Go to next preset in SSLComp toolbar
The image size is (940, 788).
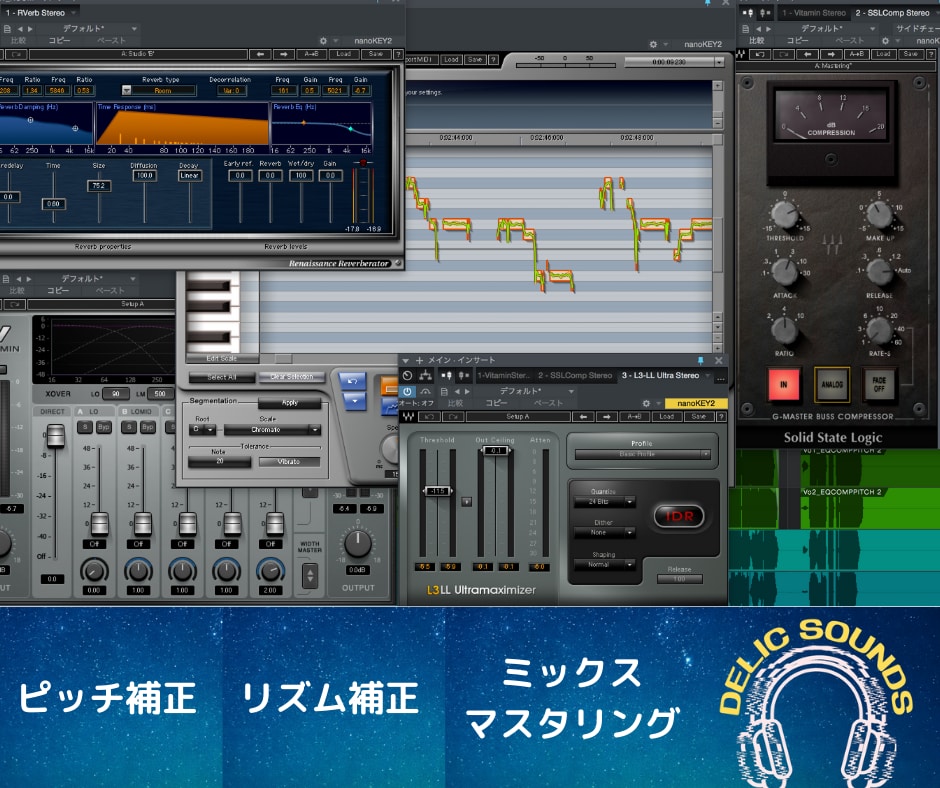pos(831,54)
